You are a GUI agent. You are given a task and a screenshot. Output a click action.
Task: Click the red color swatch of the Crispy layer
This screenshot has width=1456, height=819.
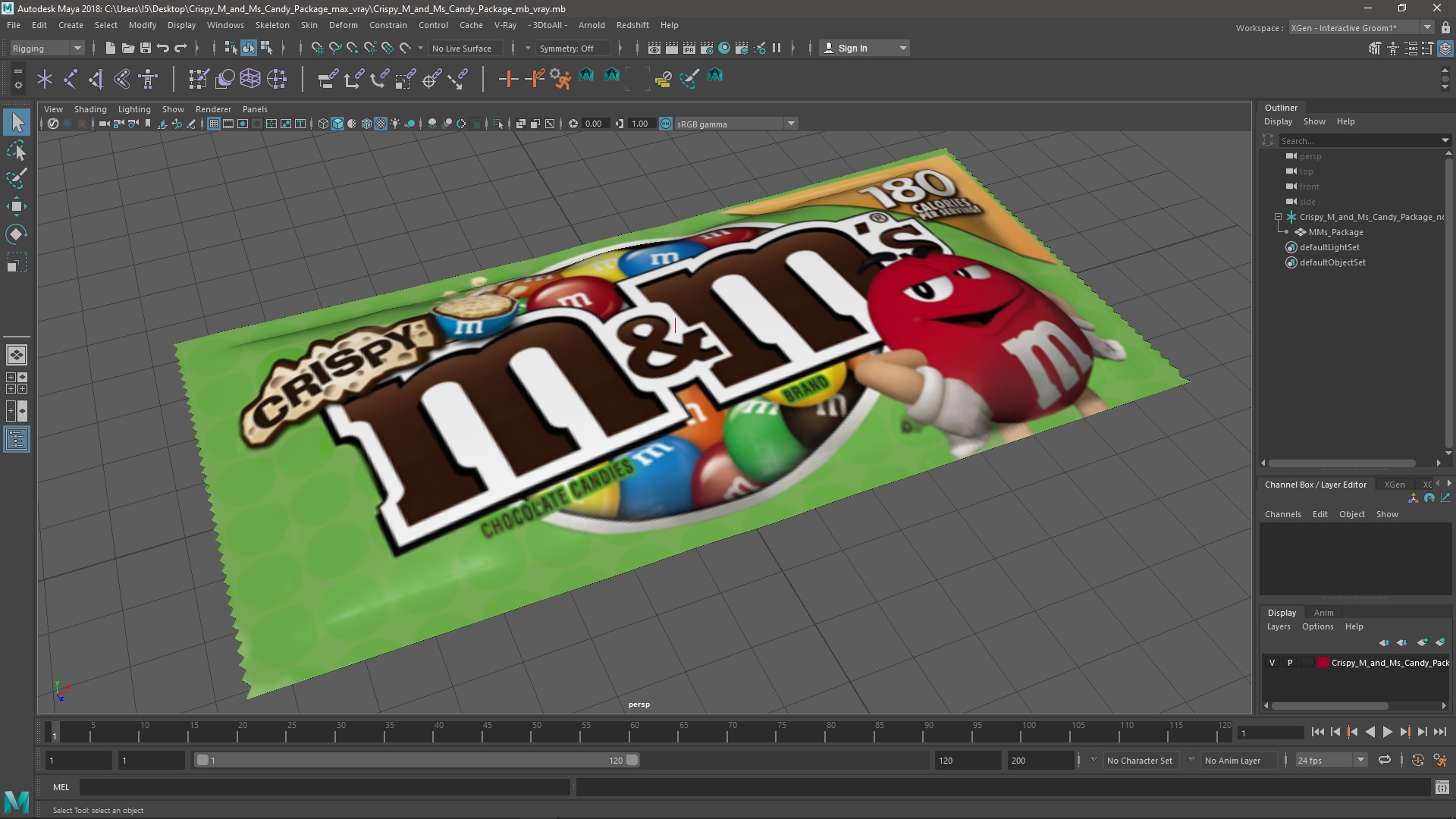pos(1323,663)
